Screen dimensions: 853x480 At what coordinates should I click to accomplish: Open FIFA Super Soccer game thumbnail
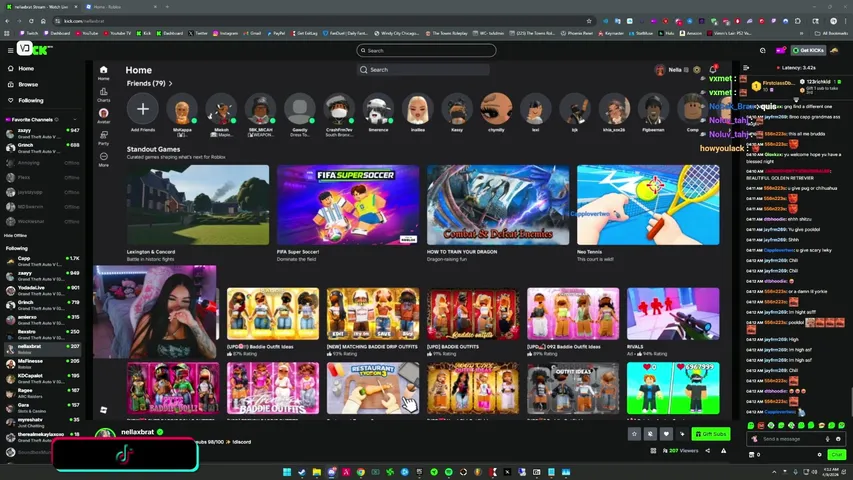(x=348, y=205)
